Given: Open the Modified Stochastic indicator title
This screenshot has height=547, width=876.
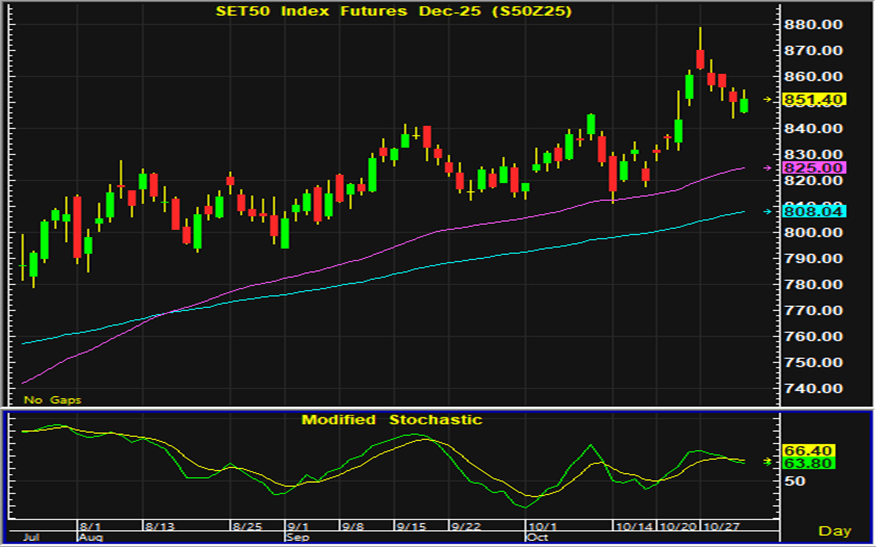Looking at the screenshot, I should coord(391,420).
